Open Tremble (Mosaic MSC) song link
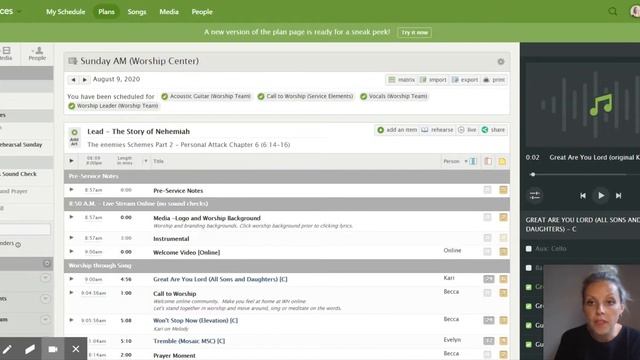Screen dimensions: 640x360 coord(189,341)
